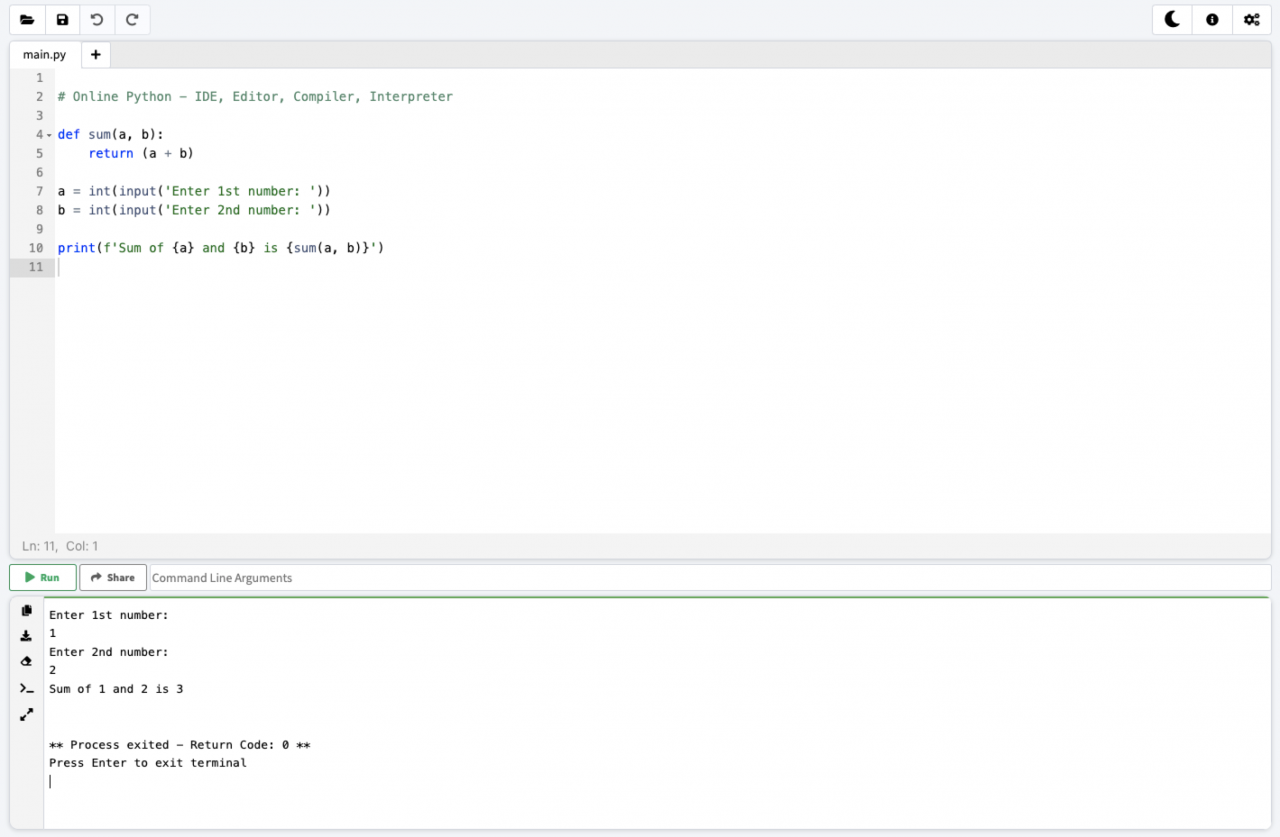This screenshot has width=1280, height=837.
Task: Click the code line assigning variable b
Action: [x=194, y=210]
